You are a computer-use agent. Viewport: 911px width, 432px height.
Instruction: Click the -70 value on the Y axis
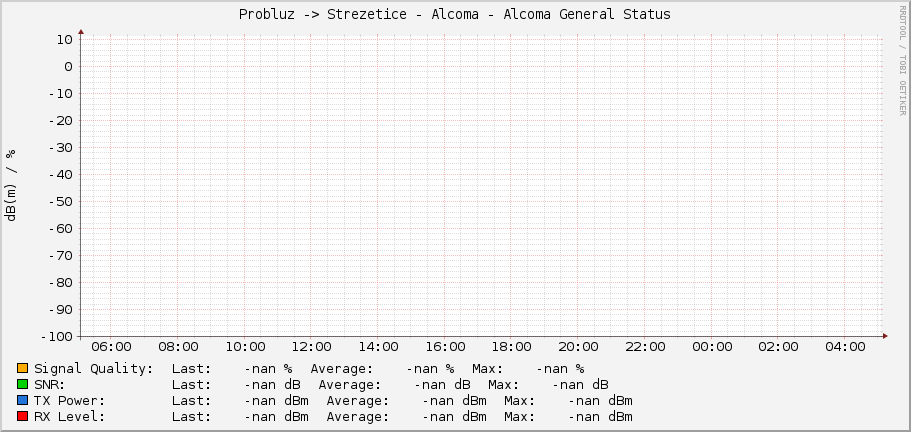(60, 255)
